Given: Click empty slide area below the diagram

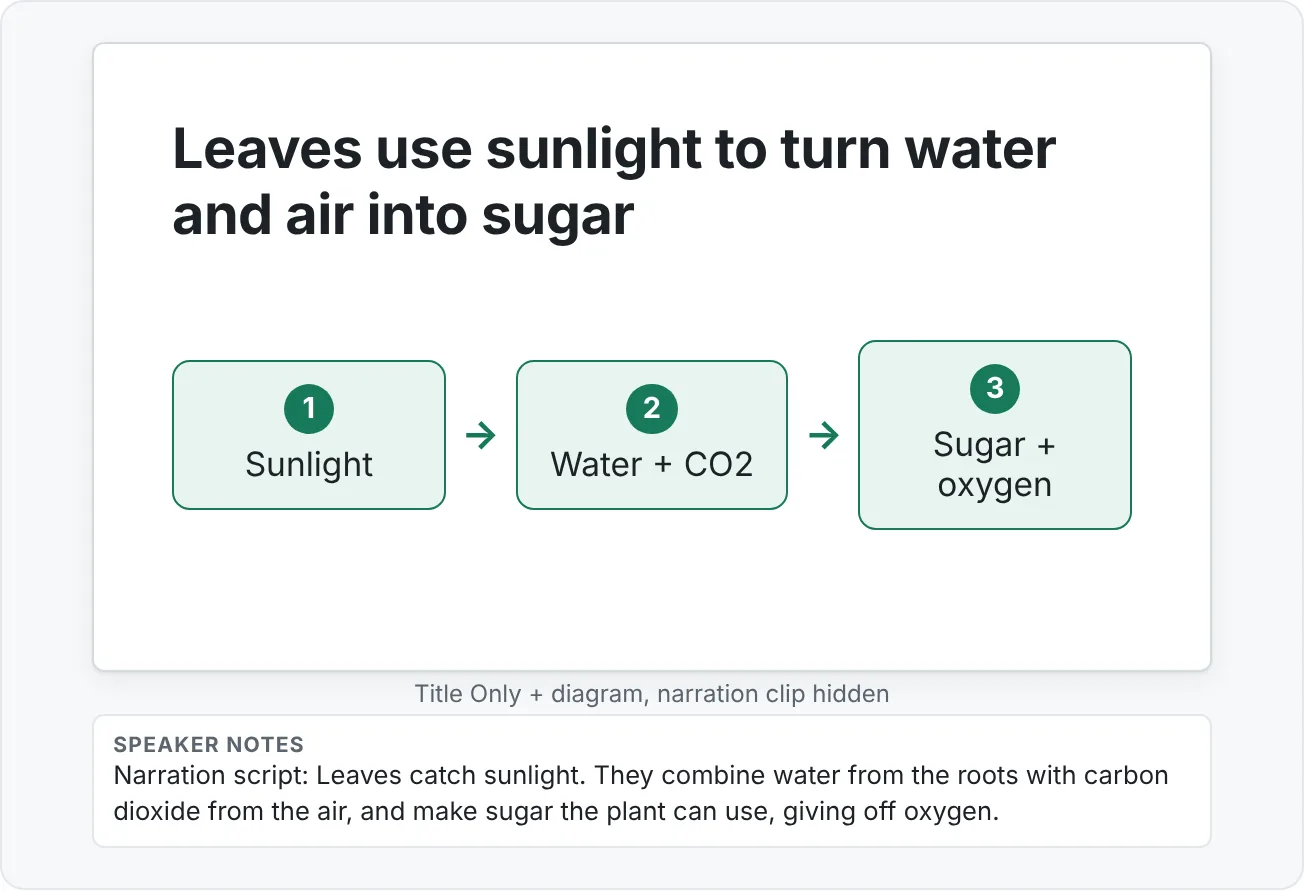Looking at the screenshot, I should (x=652, y=600).
